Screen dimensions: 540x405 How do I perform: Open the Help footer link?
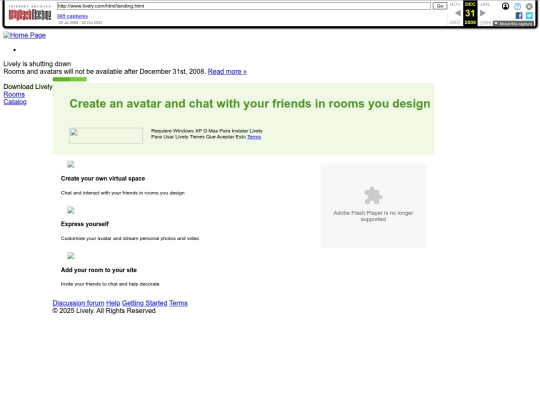pyautogui.click(x=113, y=303)
